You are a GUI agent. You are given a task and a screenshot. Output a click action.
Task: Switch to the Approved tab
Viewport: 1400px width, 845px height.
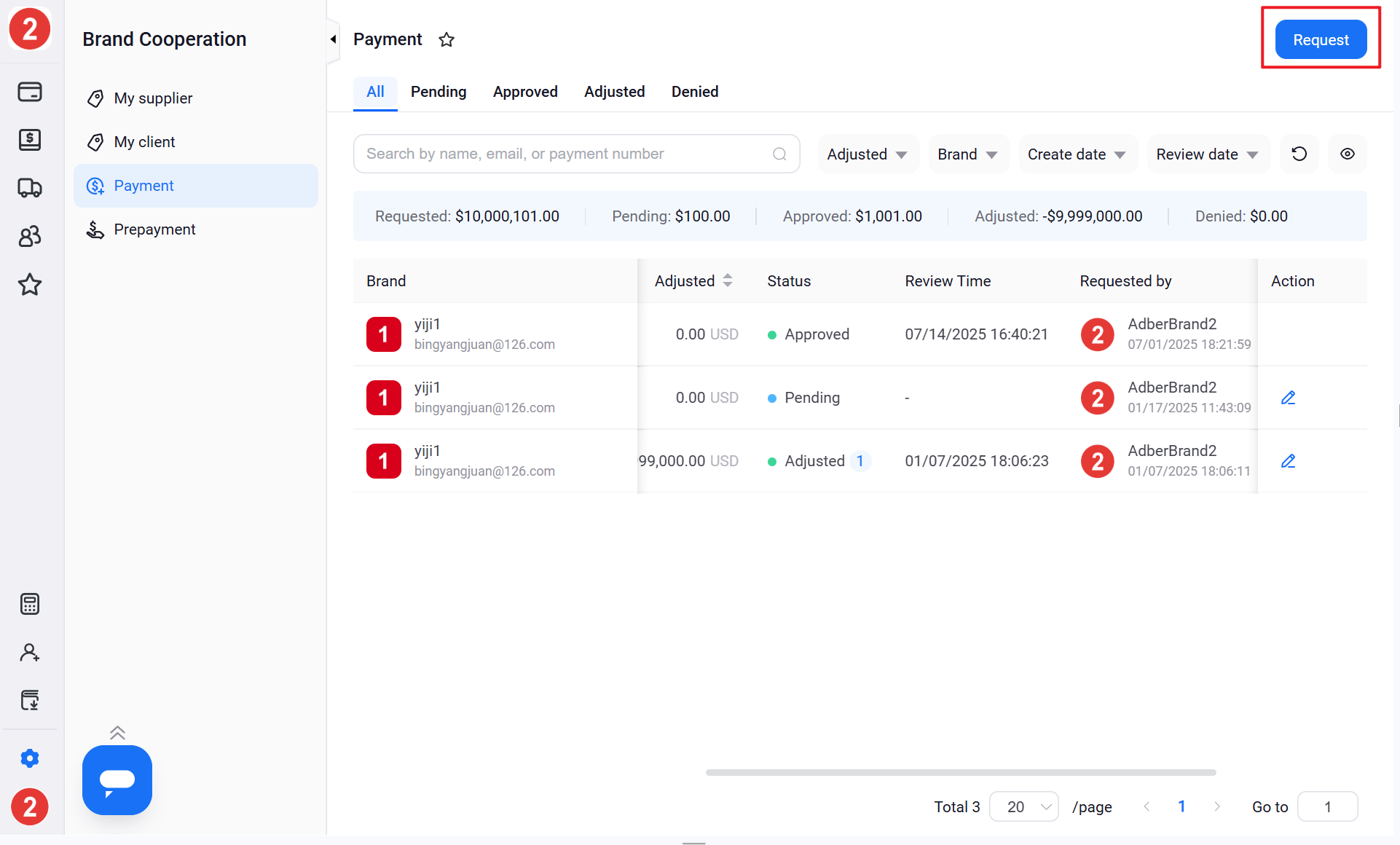[x=525, y=92]
